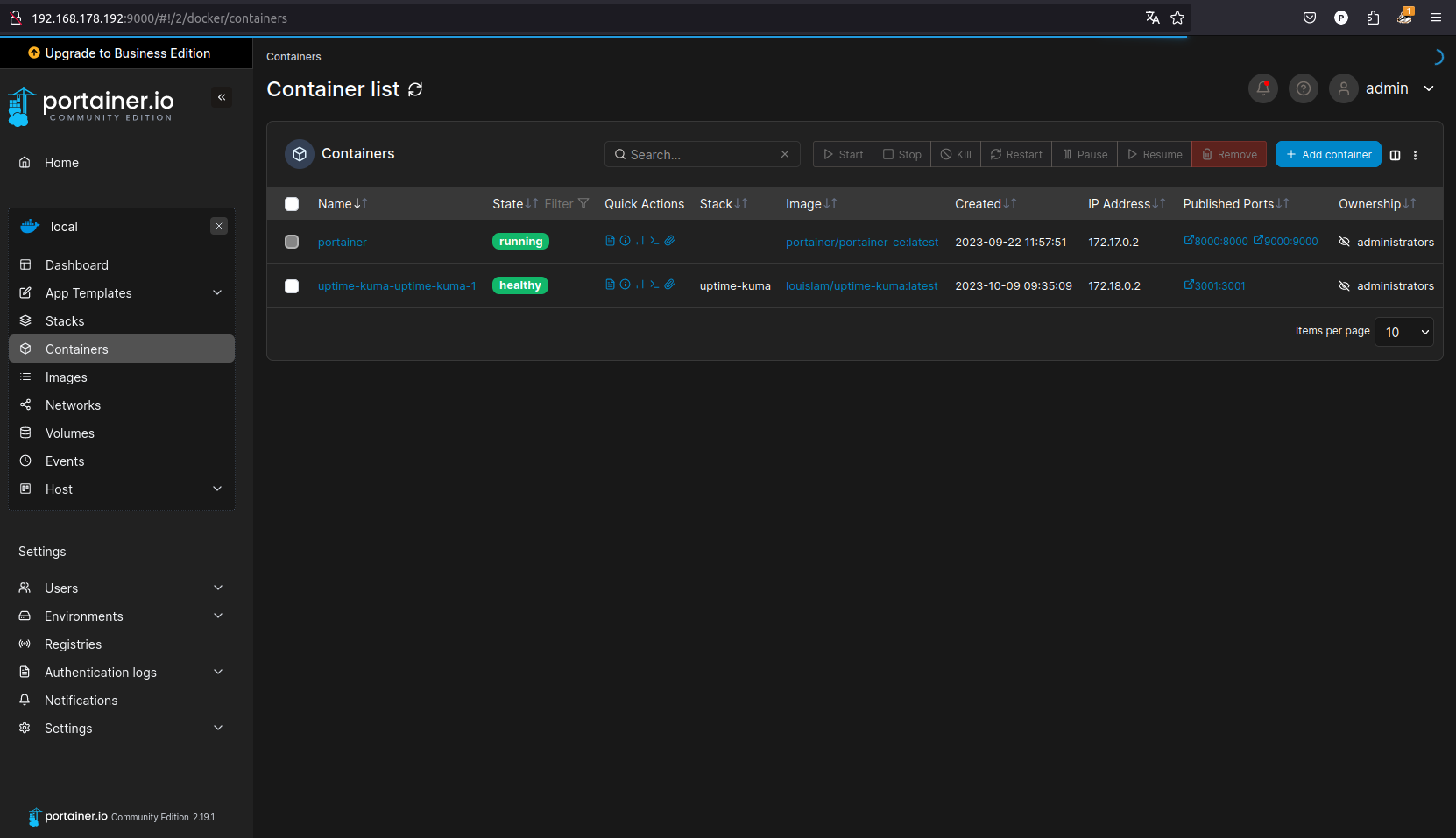Refresh the container list
The image size is (1456, 838).
coord(415,89)
